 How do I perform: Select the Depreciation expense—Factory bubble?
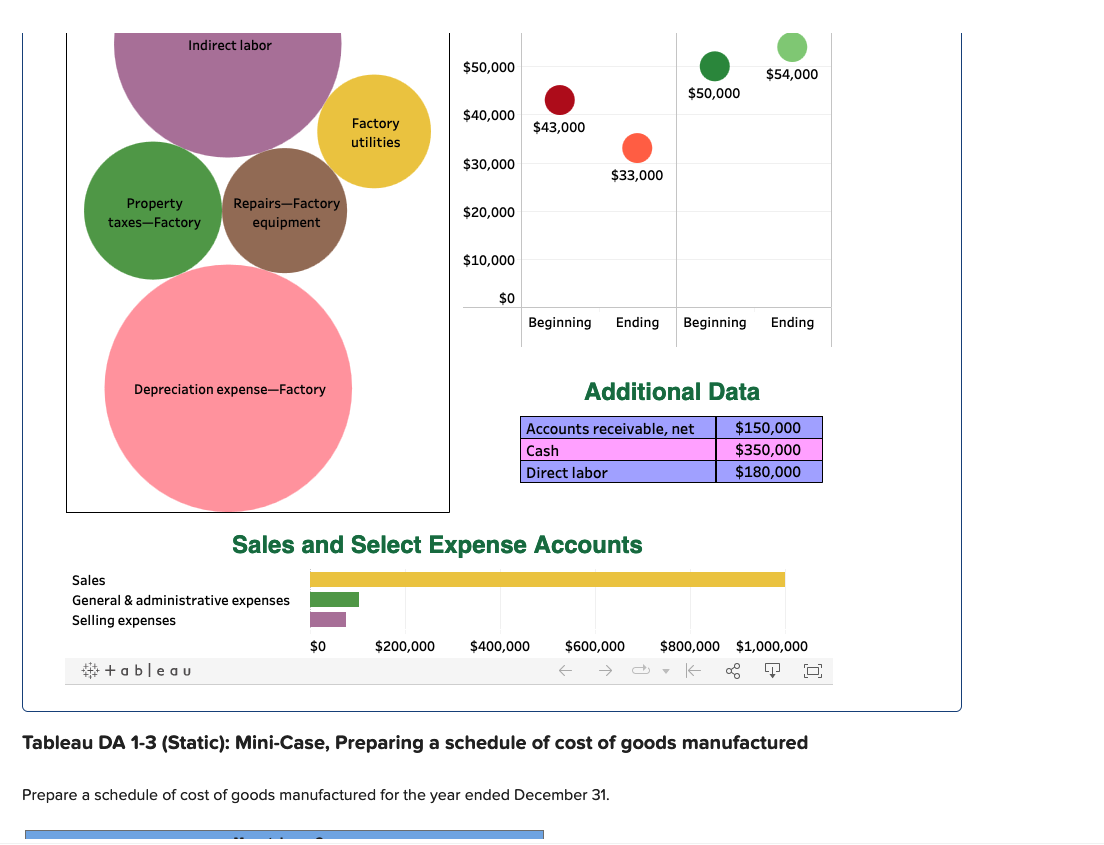[228, 389]
